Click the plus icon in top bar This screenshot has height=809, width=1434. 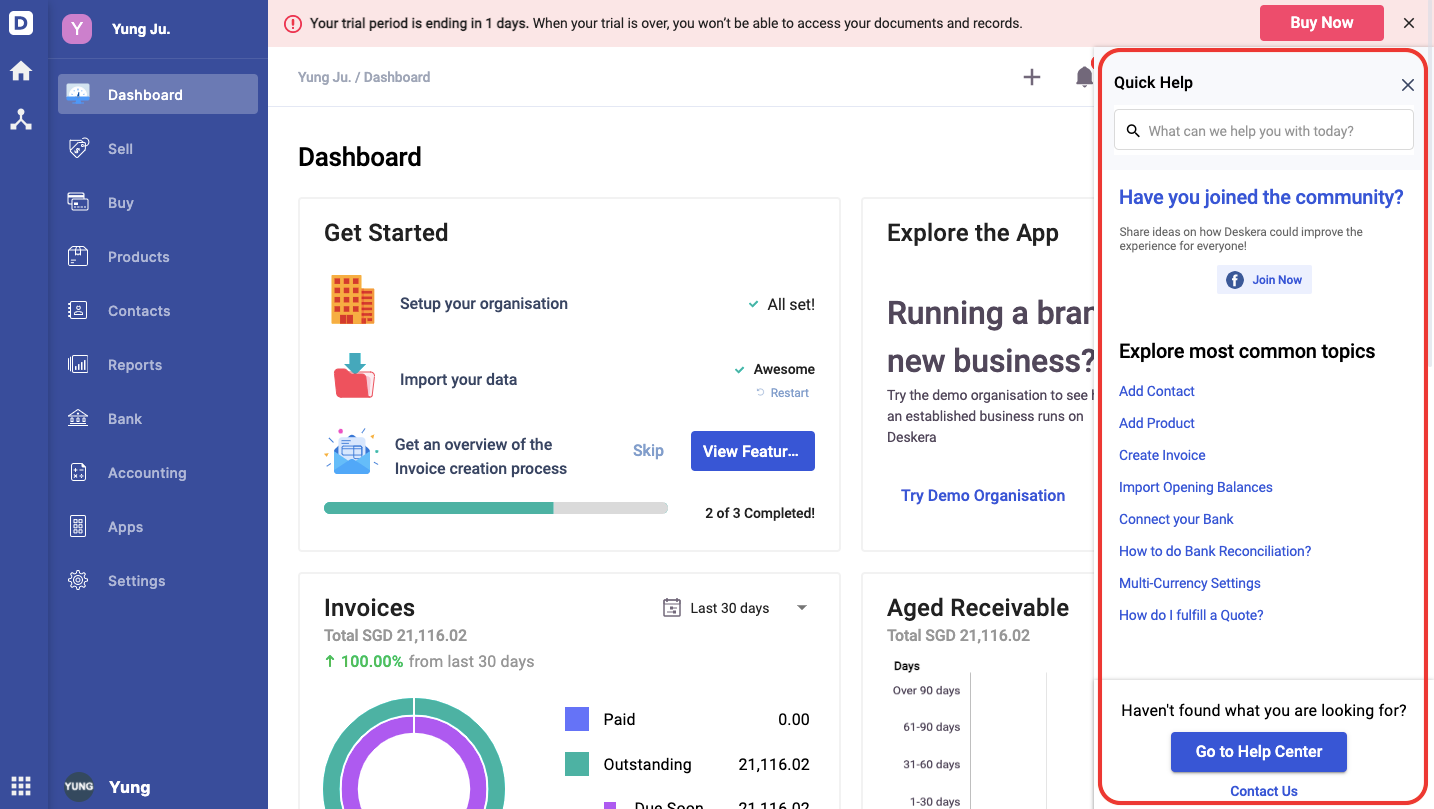point(1032,77)
